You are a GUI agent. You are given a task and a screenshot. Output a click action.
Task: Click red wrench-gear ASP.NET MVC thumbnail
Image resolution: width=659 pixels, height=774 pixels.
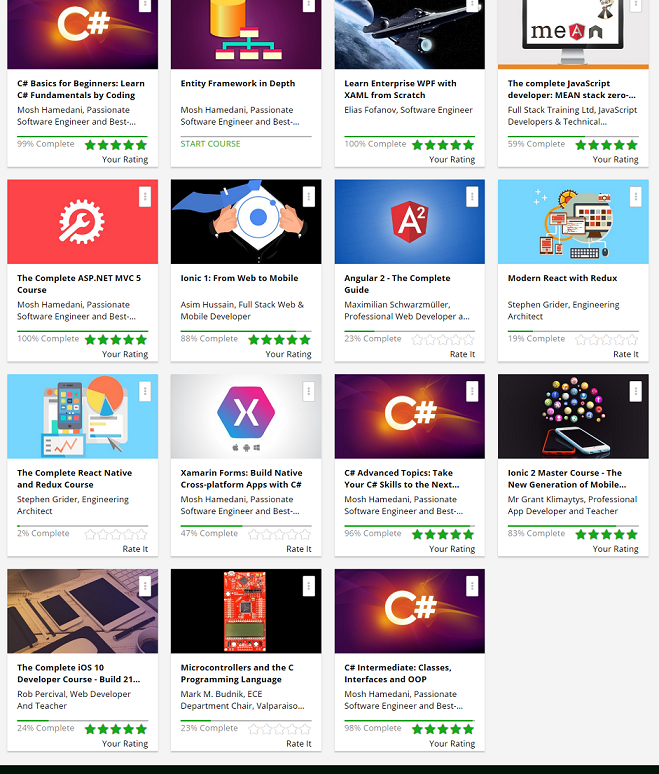coord(82,222)
